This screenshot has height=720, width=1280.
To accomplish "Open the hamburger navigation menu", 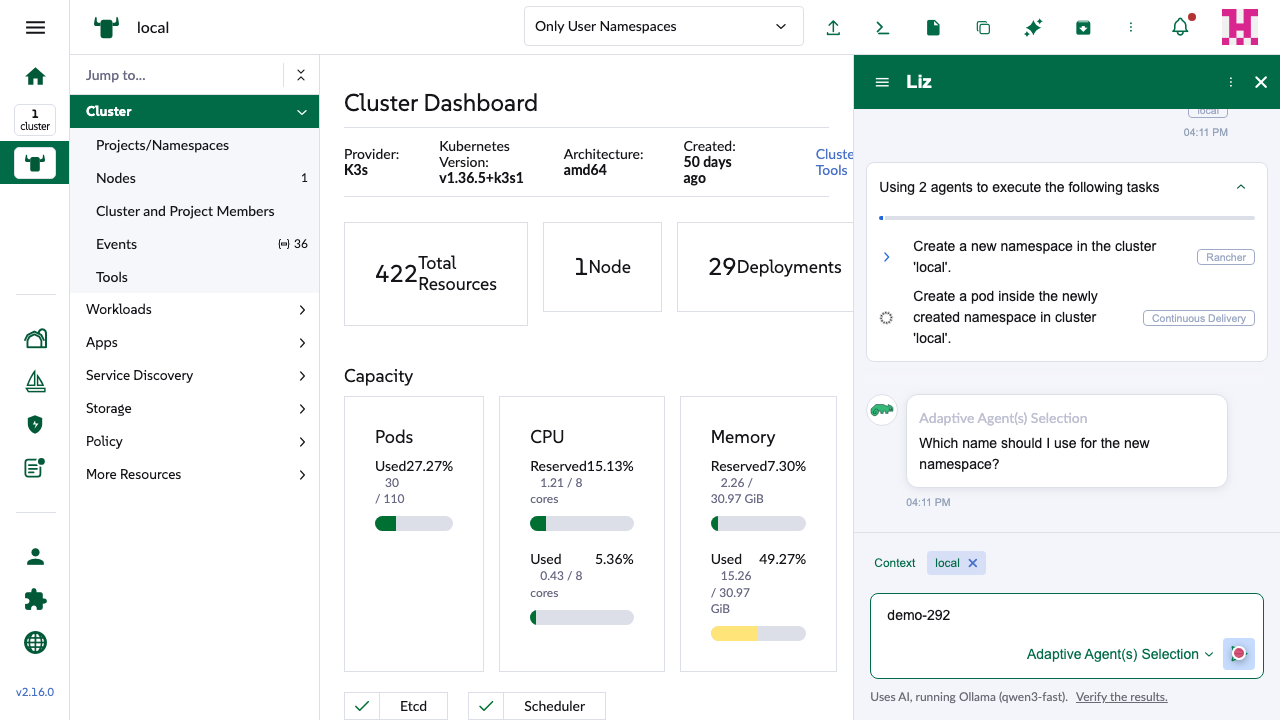I will coord(35,27).
